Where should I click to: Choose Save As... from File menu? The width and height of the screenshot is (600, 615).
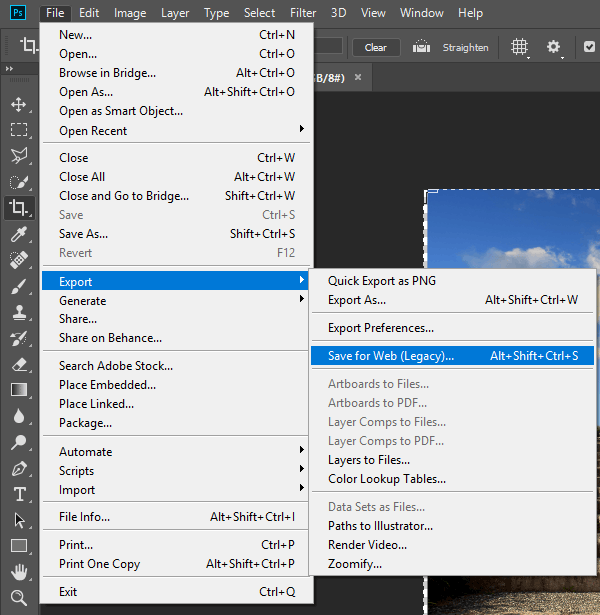tap(176, 234)
